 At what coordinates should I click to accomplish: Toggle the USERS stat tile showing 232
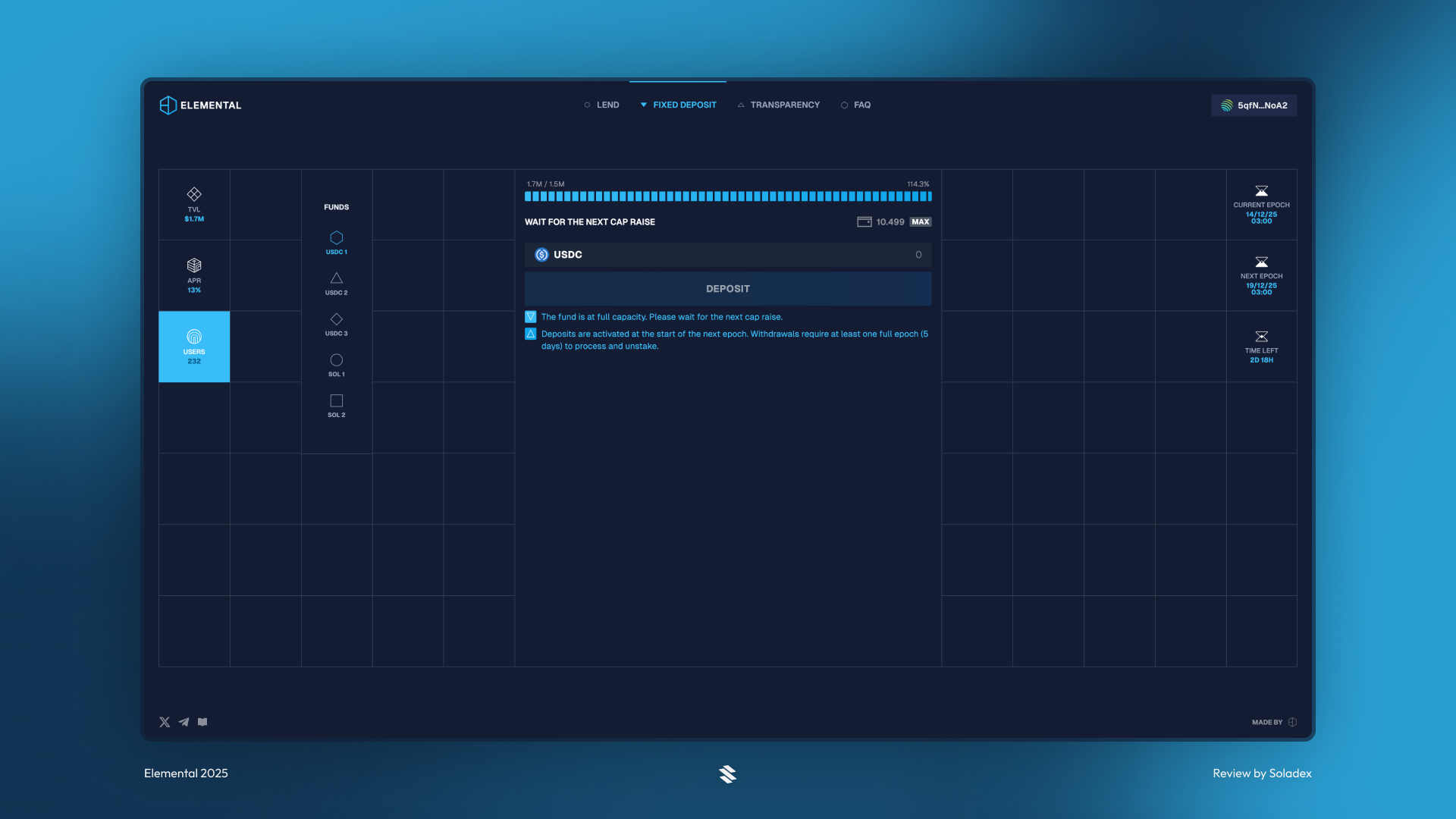[193, 347]
